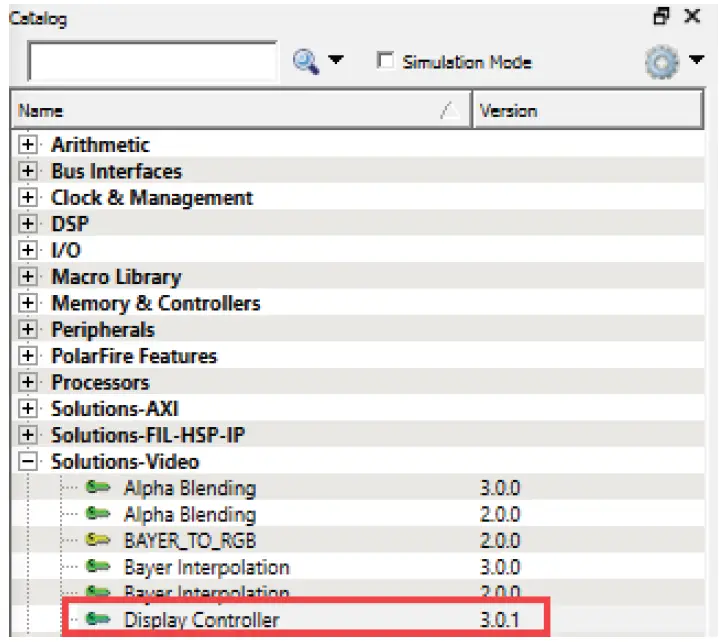
Task: Enable the Simulation Mode checkbox
Action: tap(385, 61)
